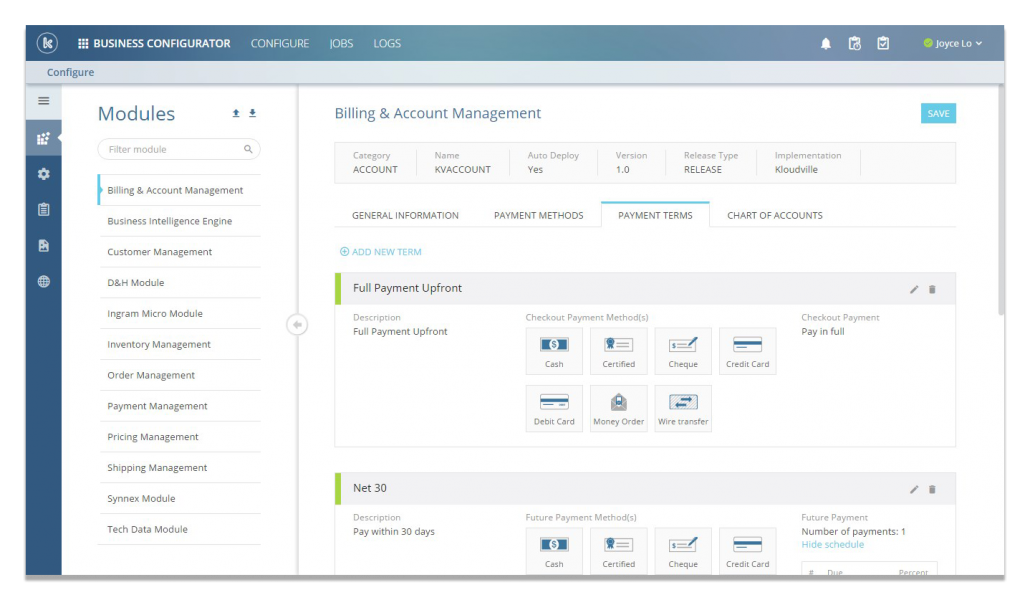Edit the Net 30 term
1030x600 pixels.
pos(914,490)
